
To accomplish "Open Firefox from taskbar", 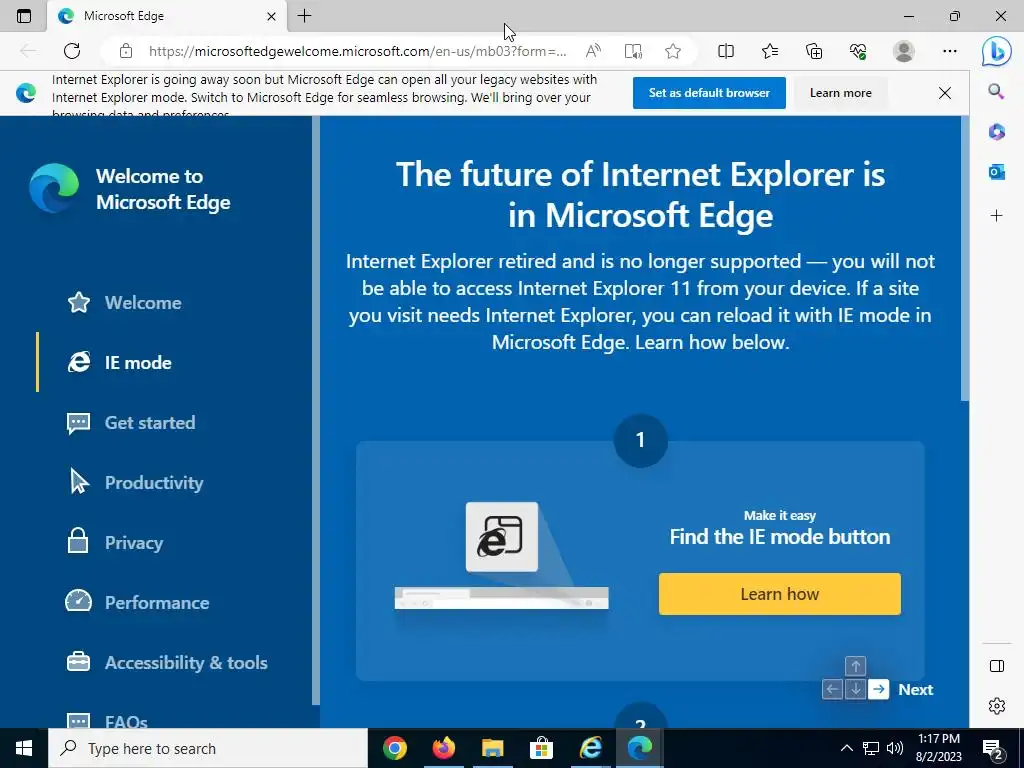I will (x=443, y=748).
